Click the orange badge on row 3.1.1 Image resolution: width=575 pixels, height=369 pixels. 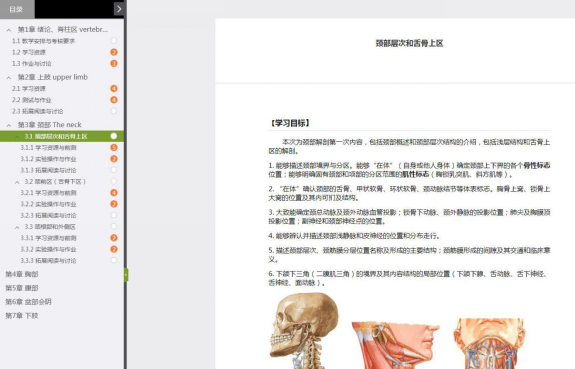pyautogui.click(x=114, y=147)
